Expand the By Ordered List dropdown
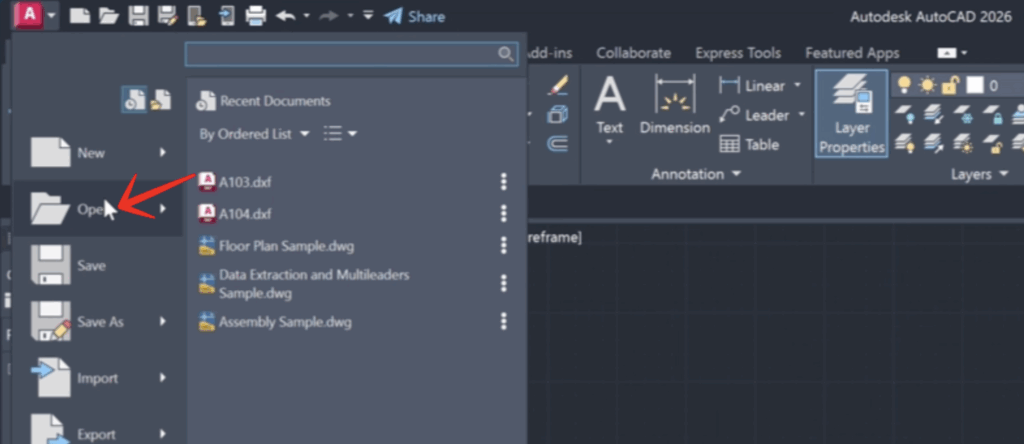Viewport: 1024px width, 444px height. click(254, 133)
